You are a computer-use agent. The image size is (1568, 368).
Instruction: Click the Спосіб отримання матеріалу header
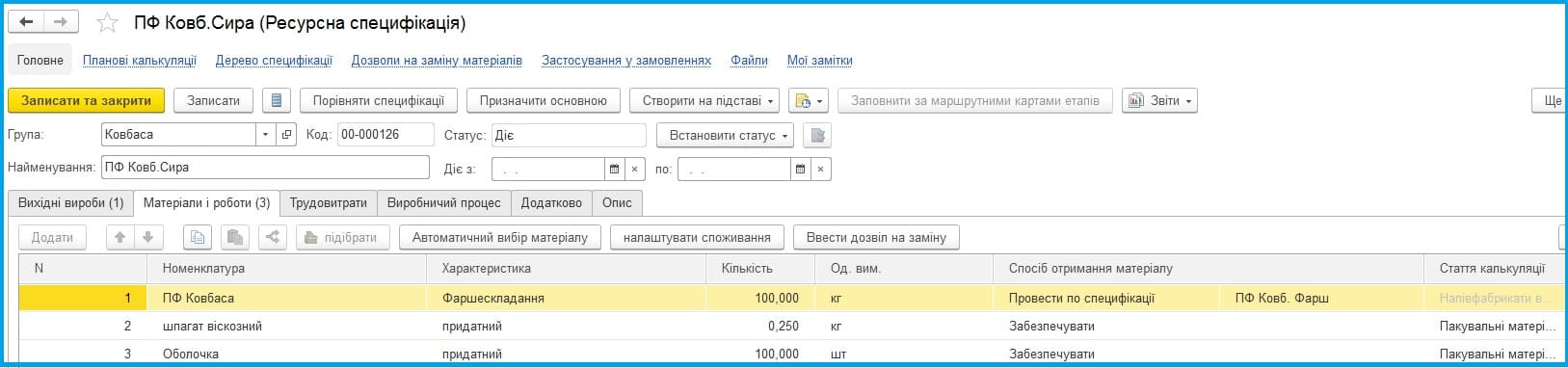[1209, 269]
